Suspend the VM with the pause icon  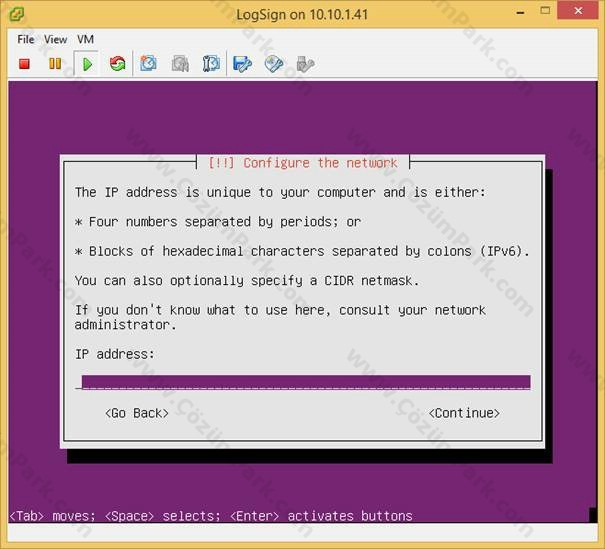coord(55,64)
